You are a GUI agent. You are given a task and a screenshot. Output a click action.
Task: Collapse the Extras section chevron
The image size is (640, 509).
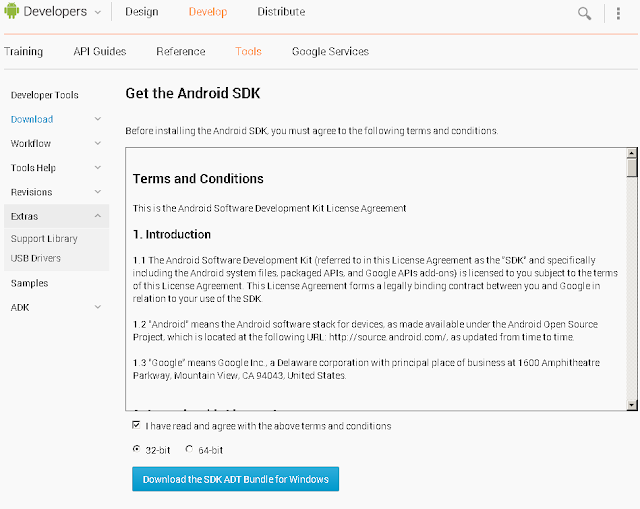[x=98, y=216]
